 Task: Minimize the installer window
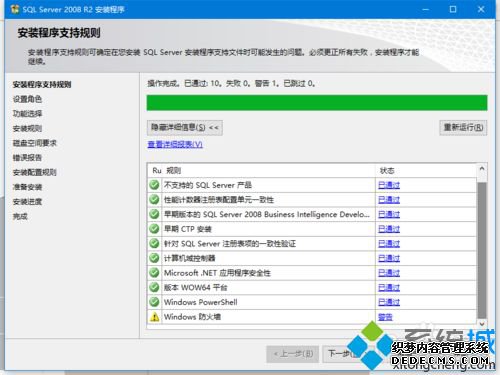pyautogui.click(x=426, y=9)
